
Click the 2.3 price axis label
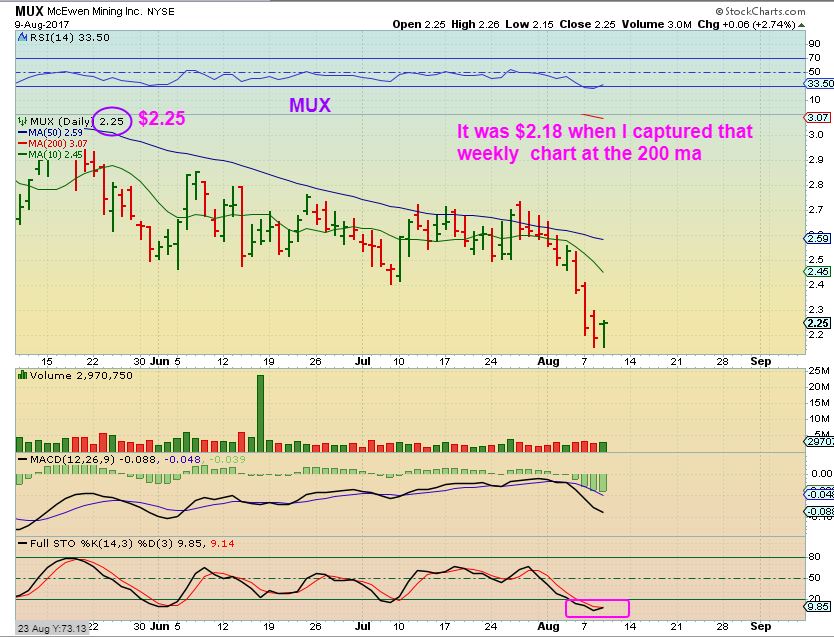point(815,309)
